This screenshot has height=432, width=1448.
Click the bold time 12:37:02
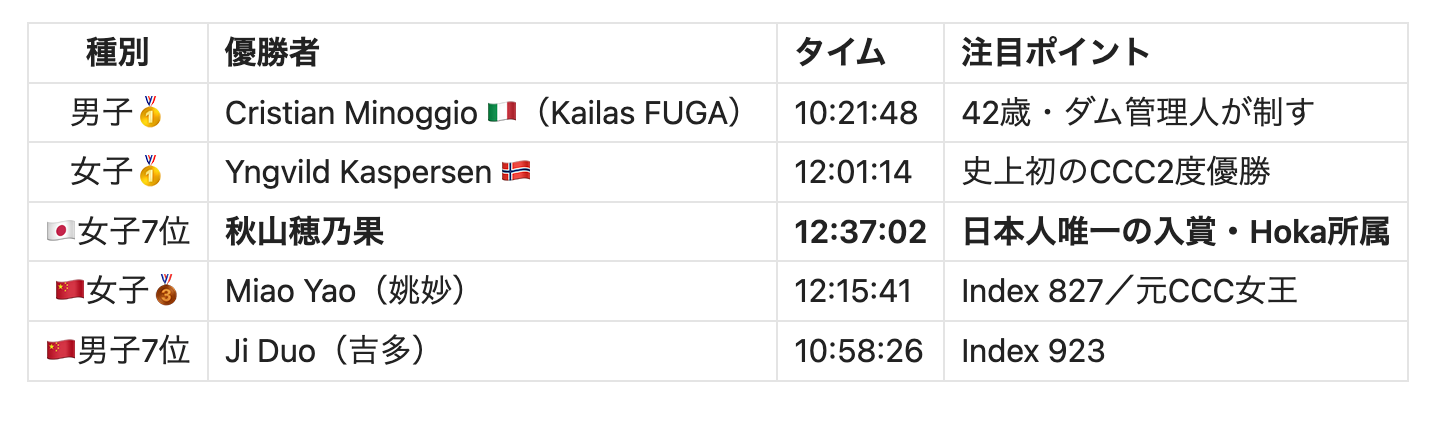(x=861, y=232)
